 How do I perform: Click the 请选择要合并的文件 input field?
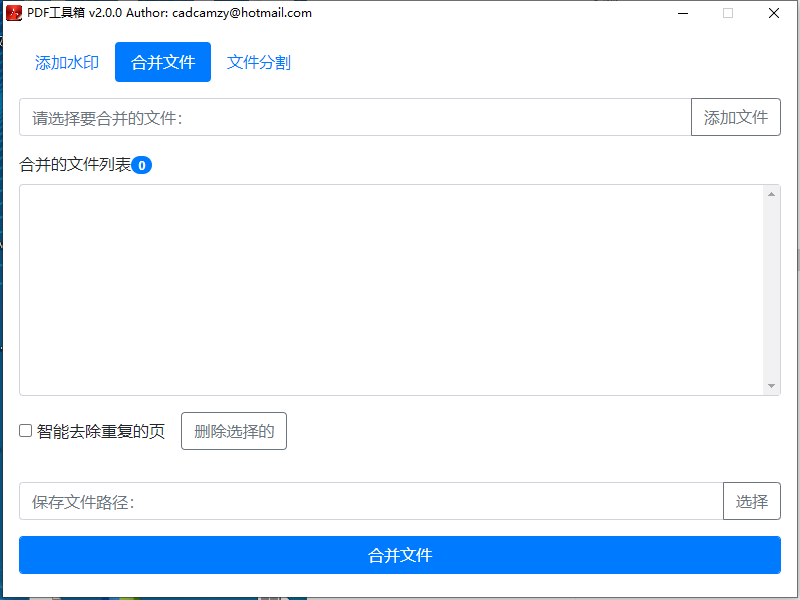coord(355,117)
